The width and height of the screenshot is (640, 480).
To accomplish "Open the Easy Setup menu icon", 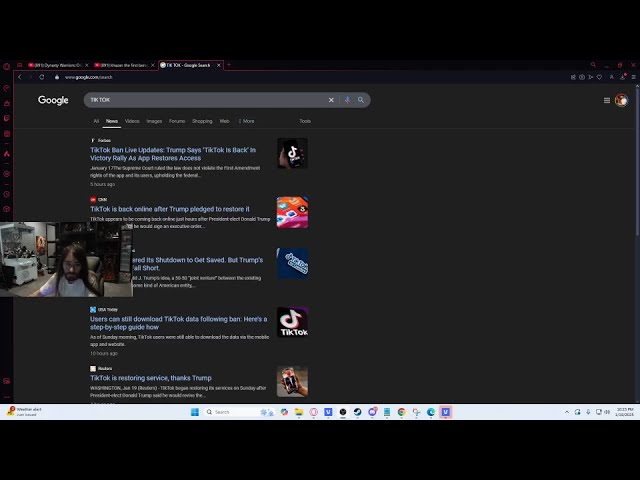I will pyautogui.click(x=633, y=77).
